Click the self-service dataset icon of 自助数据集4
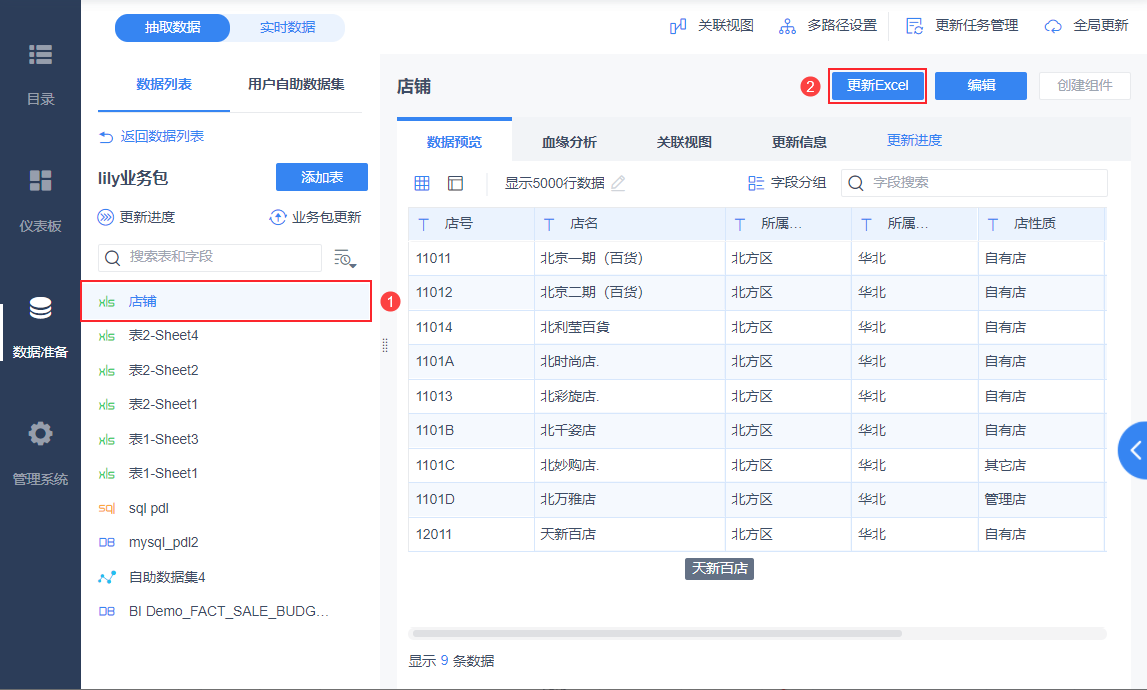1147x690 pixels. point(107,577)
